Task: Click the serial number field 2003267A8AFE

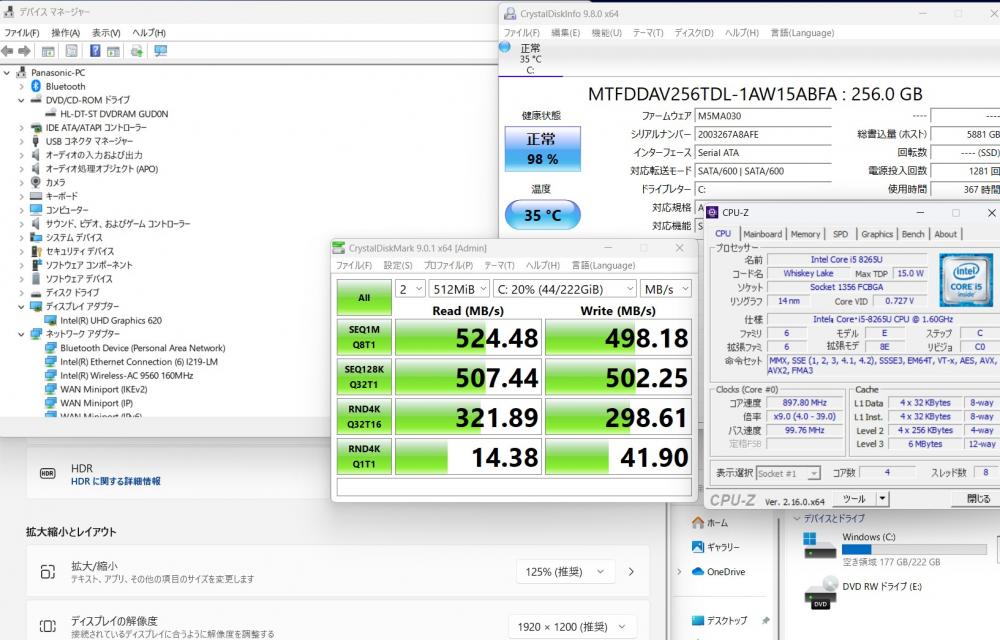Action: [763, 135]
